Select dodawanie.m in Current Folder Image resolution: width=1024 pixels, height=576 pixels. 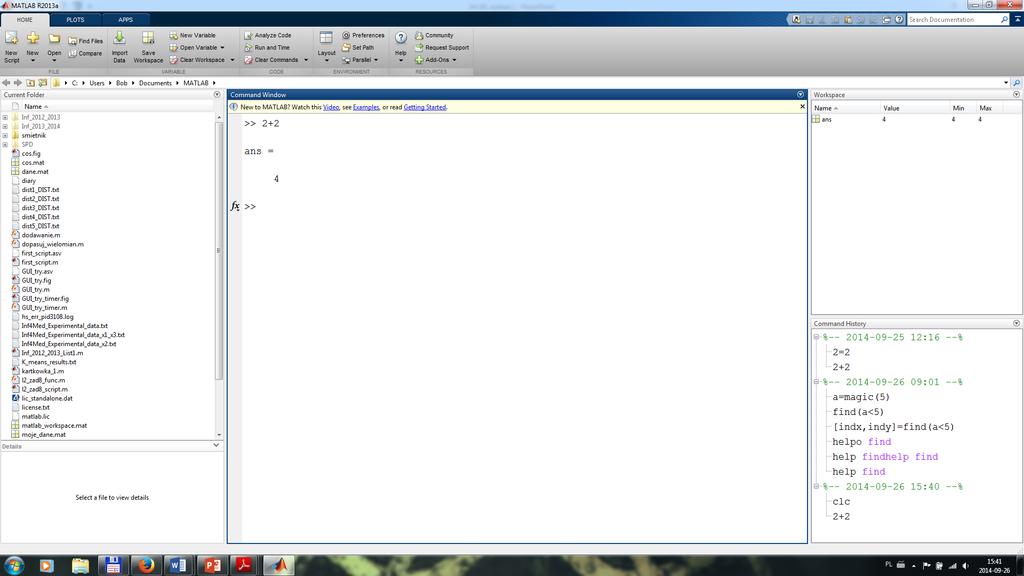(x=40, y=235)
